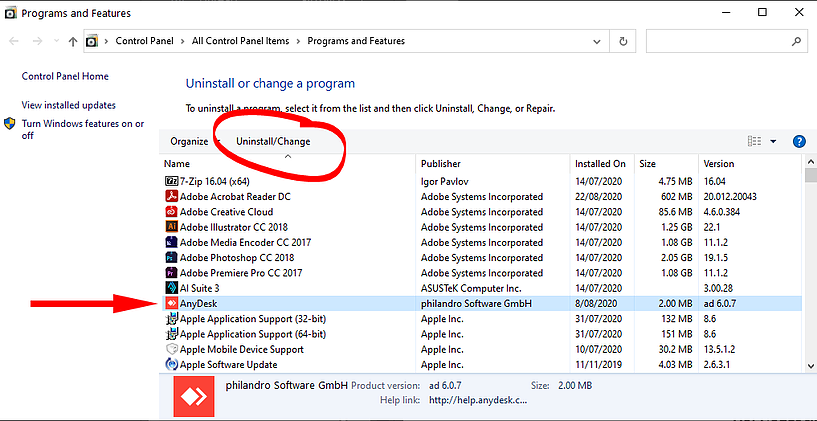Screen dimensions: 817x421
Task: Navigate back with the back arrow
Action: pos(14,41)
